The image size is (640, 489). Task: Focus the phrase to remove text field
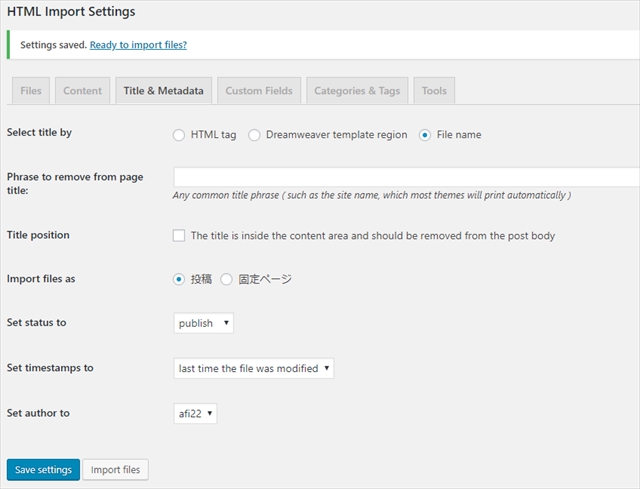click(x=406, y=178)
